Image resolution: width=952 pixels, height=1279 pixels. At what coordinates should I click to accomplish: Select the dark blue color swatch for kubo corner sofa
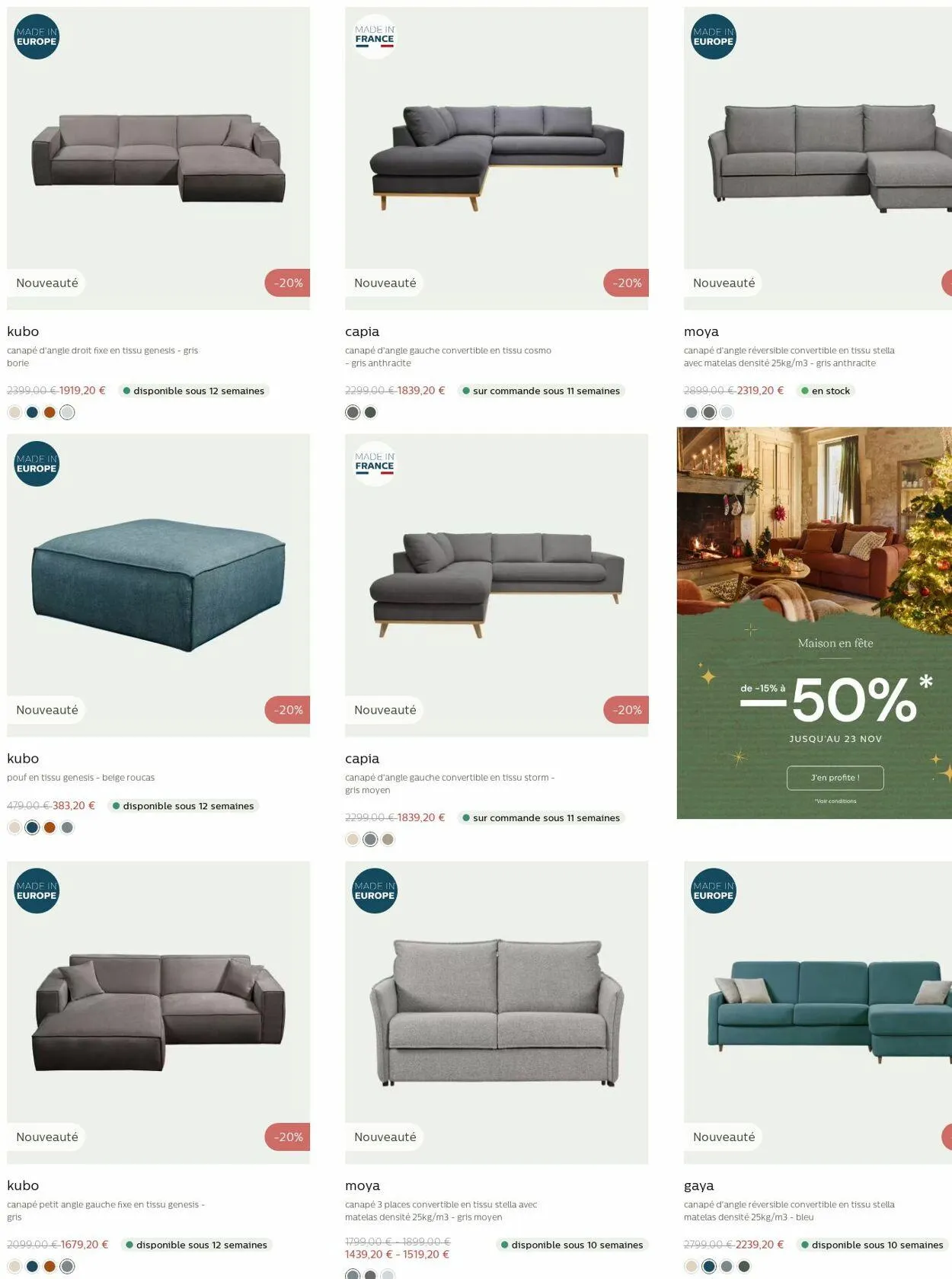[32, 412]
